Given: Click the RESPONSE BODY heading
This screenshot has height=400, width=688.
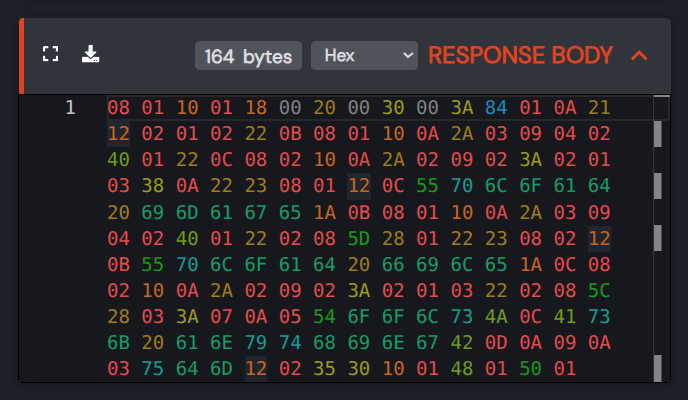Looking at the screenshot, I should coord(520,55).
